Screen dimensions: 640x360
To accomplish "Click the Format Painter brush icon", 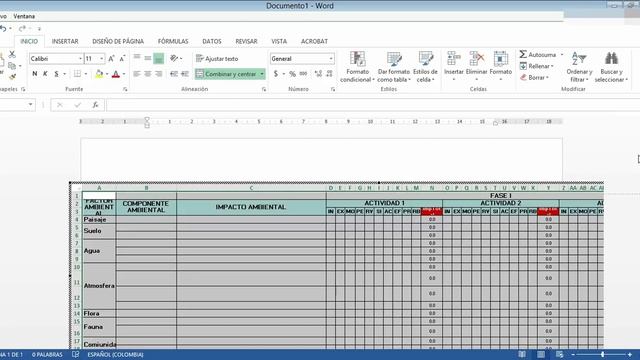I will pyautogui.click(x=12, y=76).
